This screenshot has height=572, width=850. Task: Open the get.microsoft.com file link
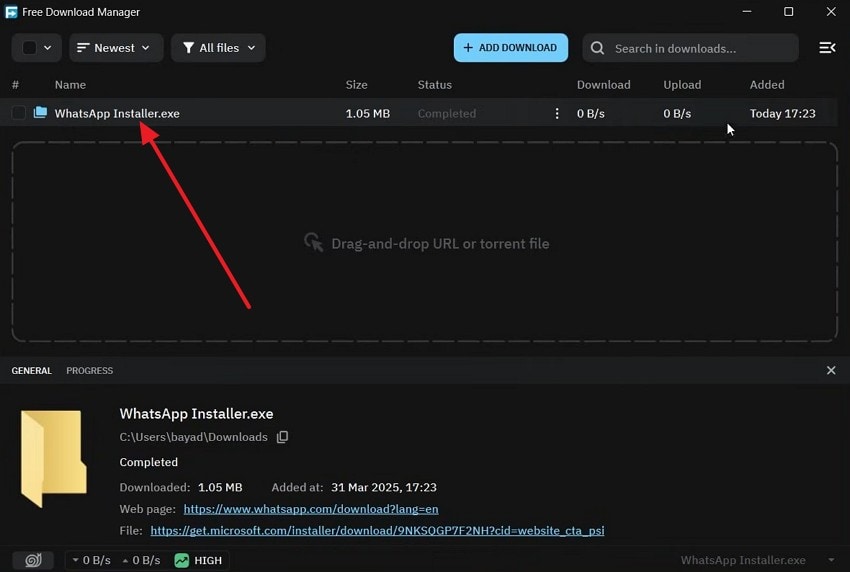tap(377, 531)
